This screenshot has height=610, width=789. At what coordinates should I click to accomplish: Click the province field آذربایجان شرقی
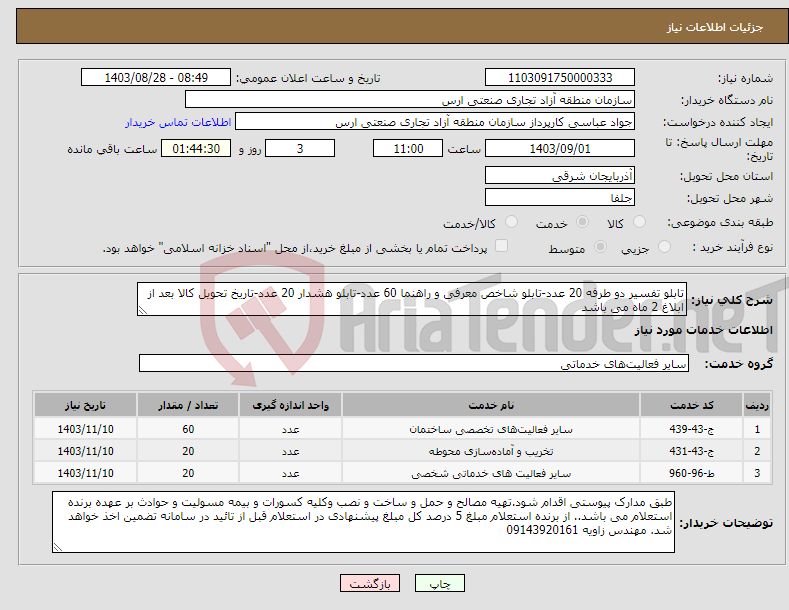point(560,175)
